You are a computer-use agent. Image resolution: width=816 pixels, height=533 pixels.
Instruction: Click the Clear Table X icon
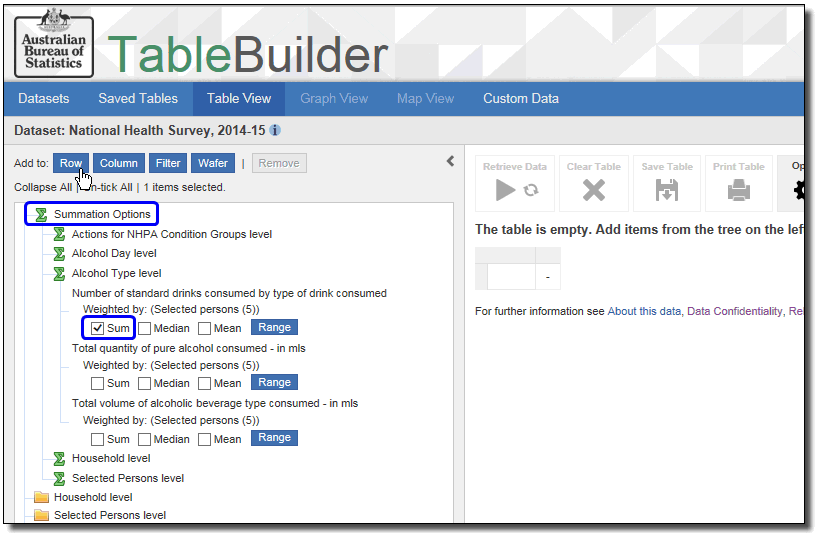pyautogui.click(x=594, y=190)
